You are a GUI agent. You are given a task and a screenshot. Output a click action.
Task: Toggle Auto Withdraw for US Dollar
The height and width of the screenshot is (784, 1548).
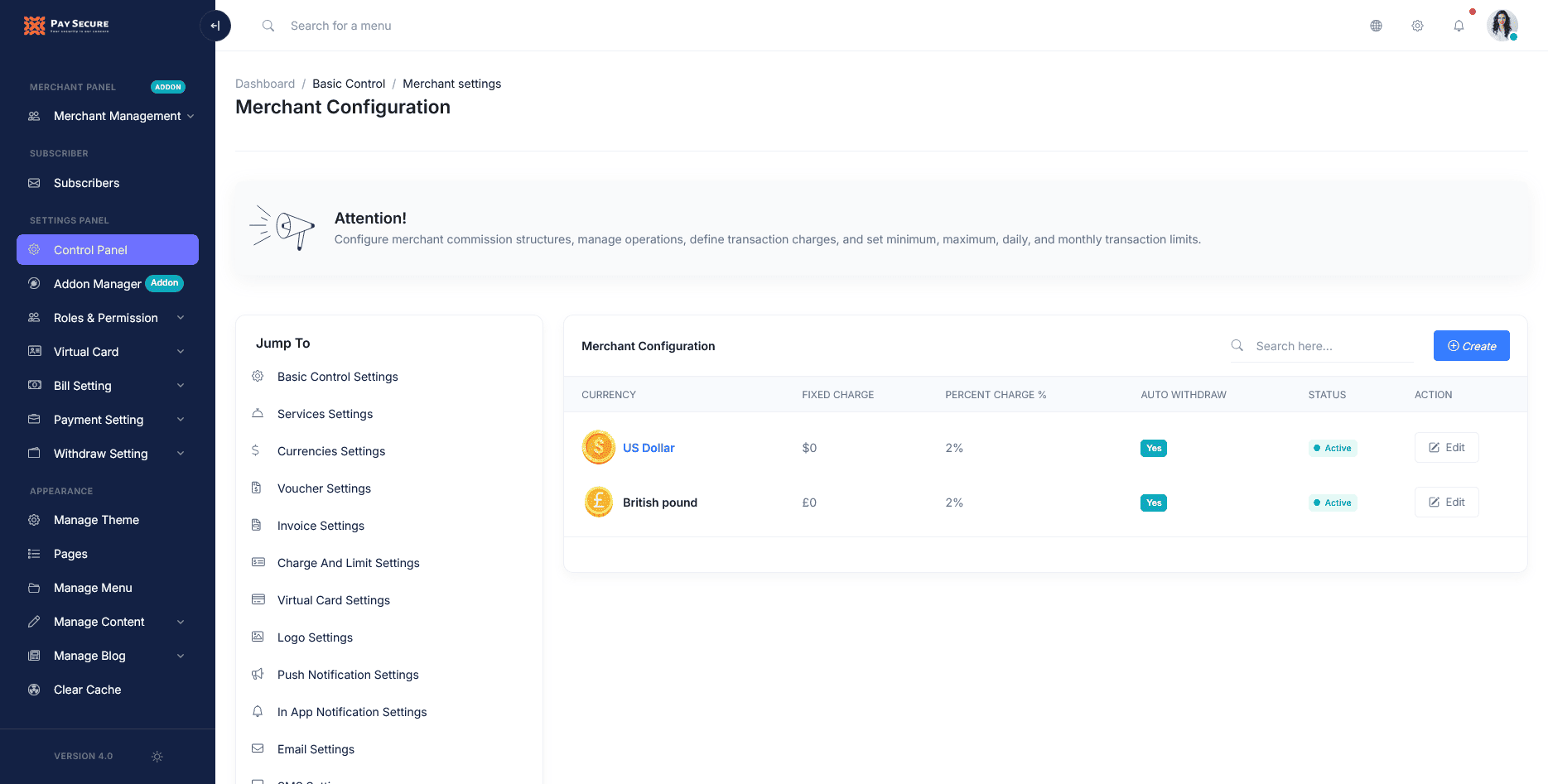[1153, 448]
